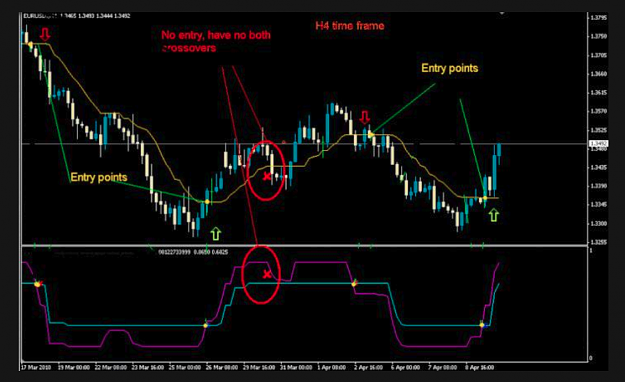
Task: Click the 8 Apr 16:00 time label
Action: click(x=480, y=367)
